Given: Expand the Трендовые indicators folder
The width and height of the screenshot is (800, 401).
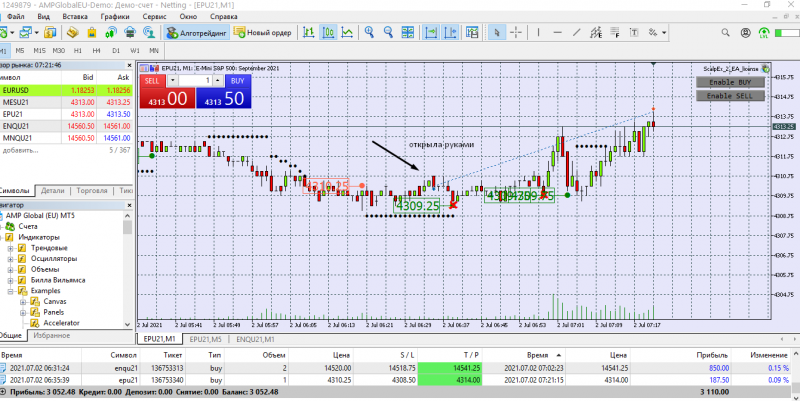Looking at the screenshot, I should (x=10, y=248).
